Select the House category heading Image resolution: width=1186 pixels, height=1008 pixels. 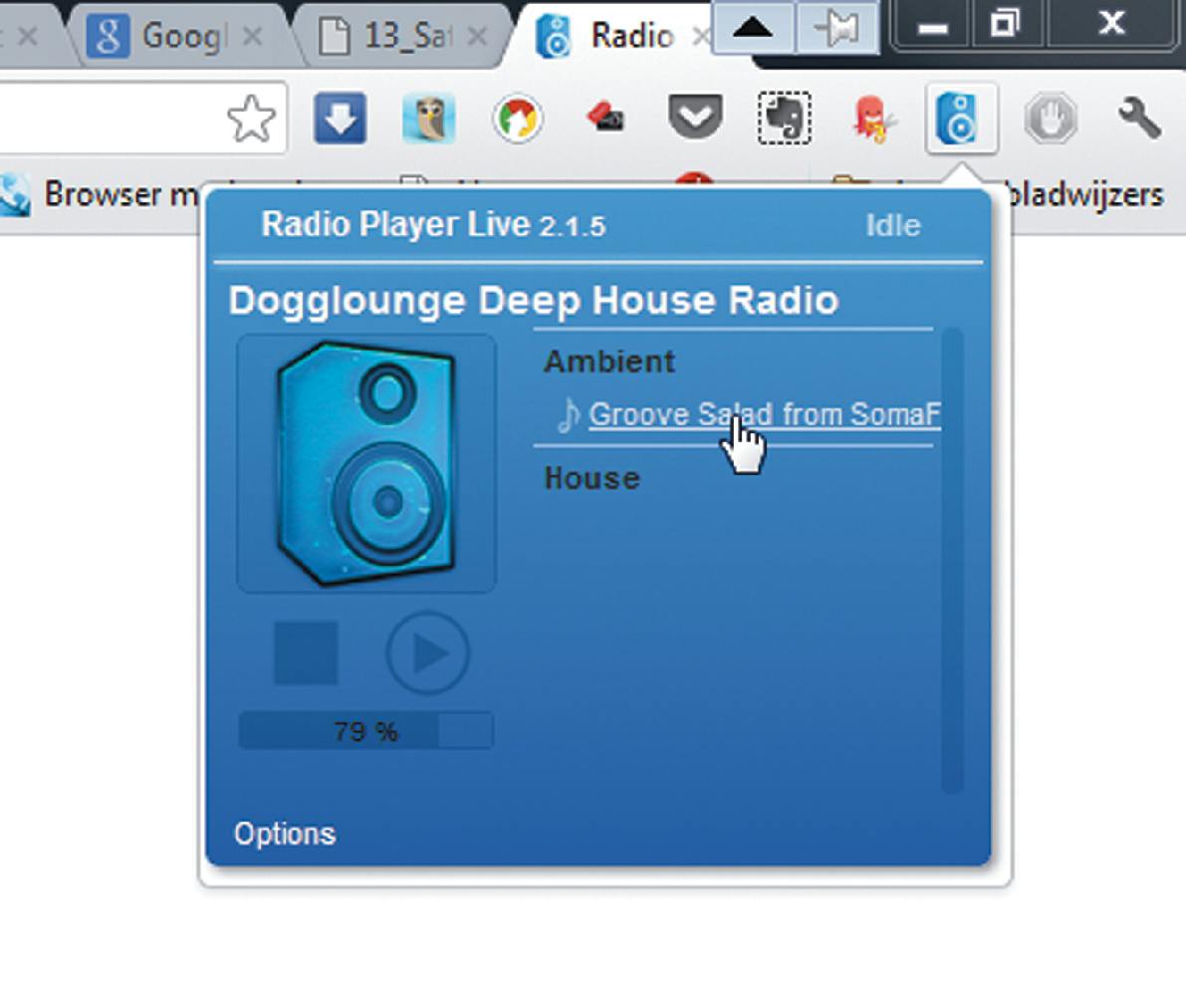[x=593, y=478]
